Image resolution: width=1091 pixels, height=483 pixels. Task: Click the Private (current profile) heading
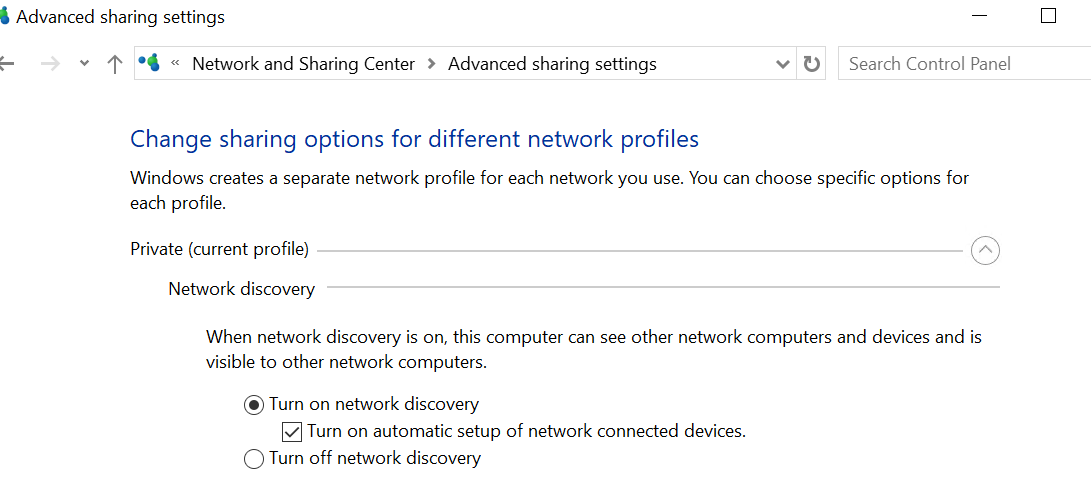[219, 249]
